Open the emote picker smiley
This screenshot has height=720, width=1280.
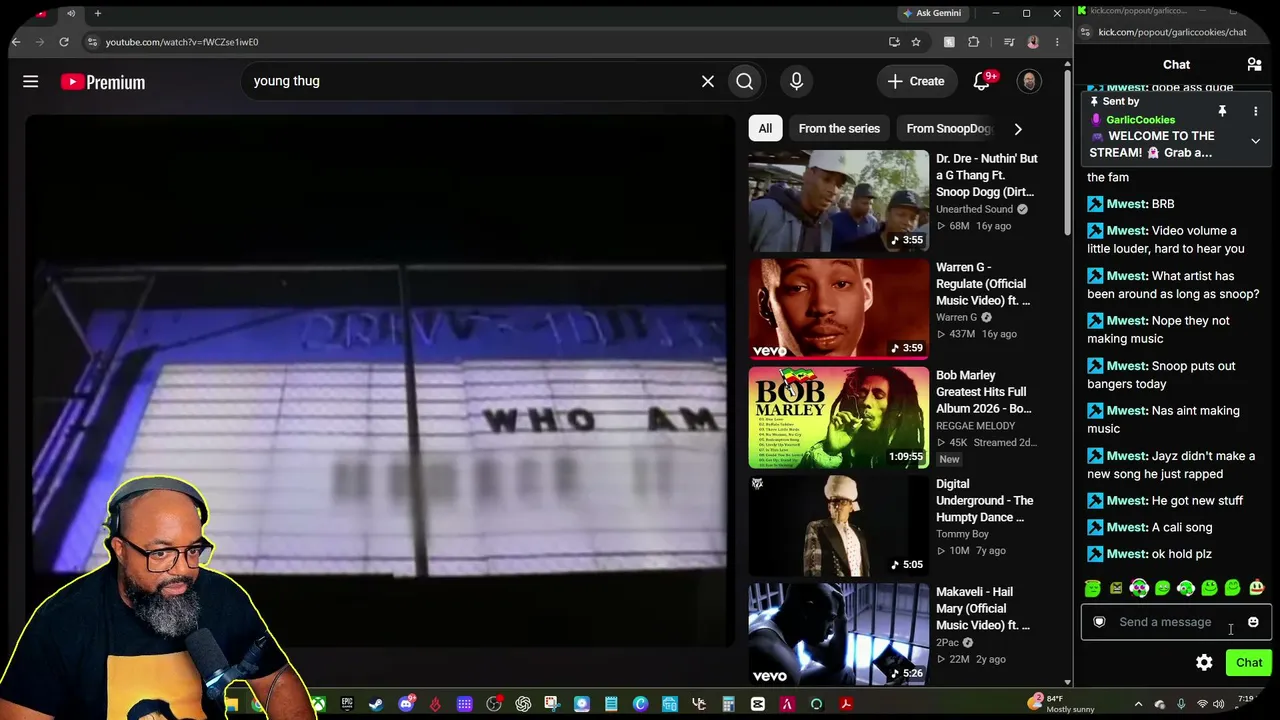(x=1253, y=622)
